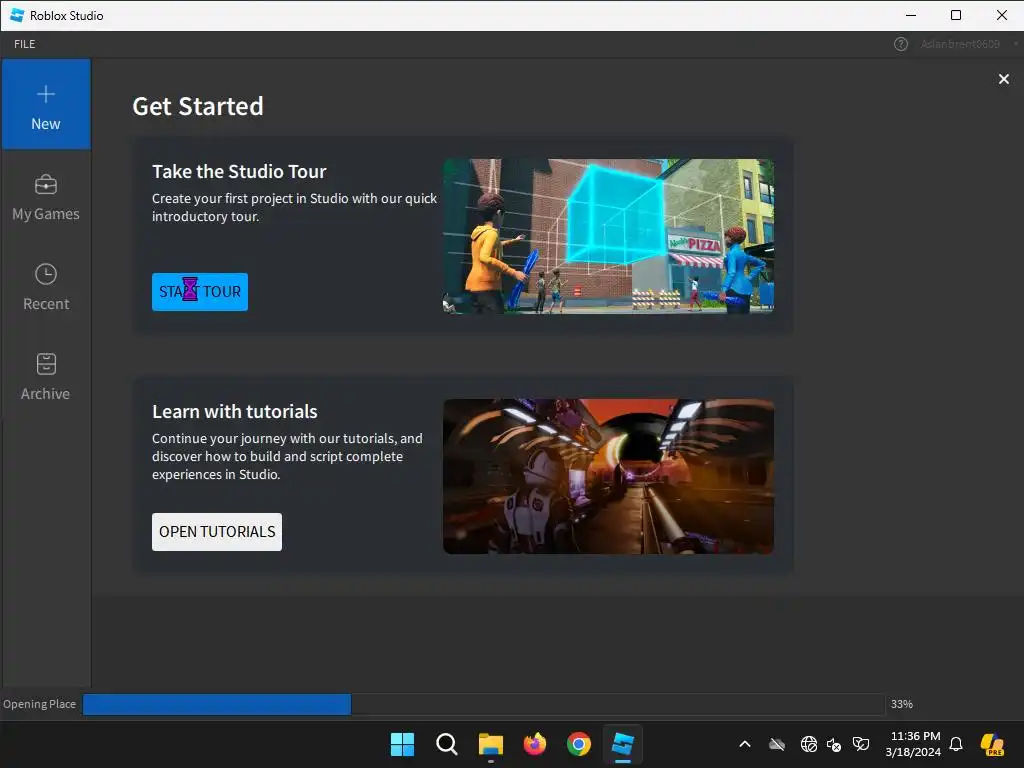Switch to the Recent sidebar tab
The height and width of the screenshot is (768, 1024).
point(46,287)
